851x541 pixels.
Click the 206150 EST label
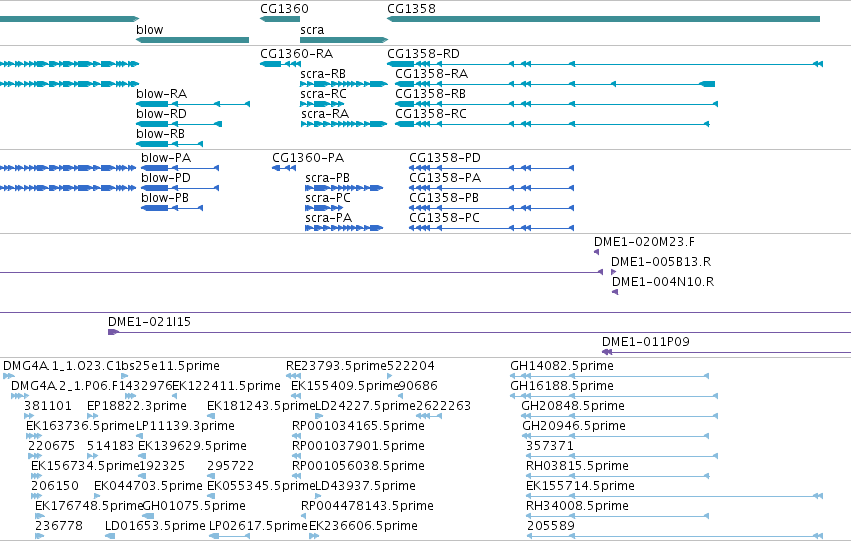pyautogui.click(x=55, y=486)
